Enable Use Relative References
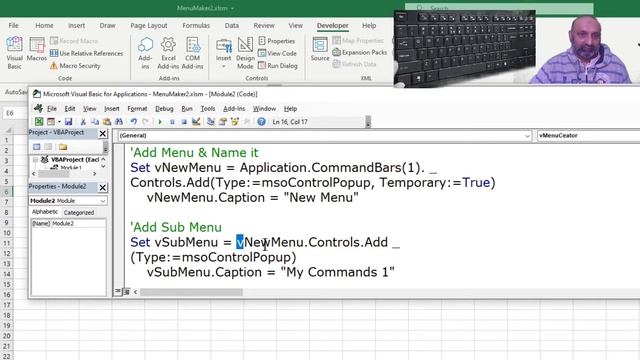The width and height of the screenshot is (640, 360). coord(86,53)
